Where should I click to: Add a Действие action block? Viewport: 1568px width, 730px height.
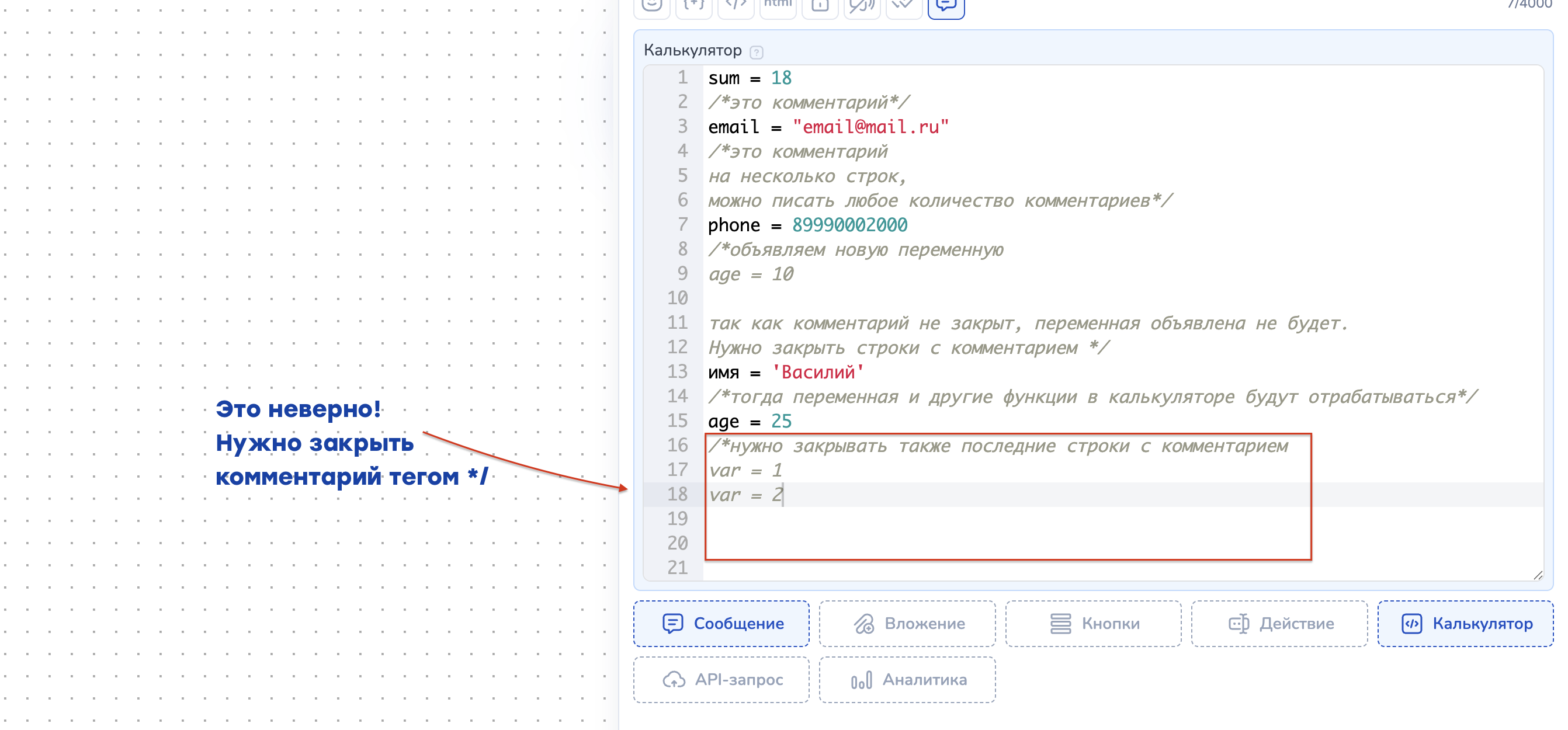[1279, 624]
